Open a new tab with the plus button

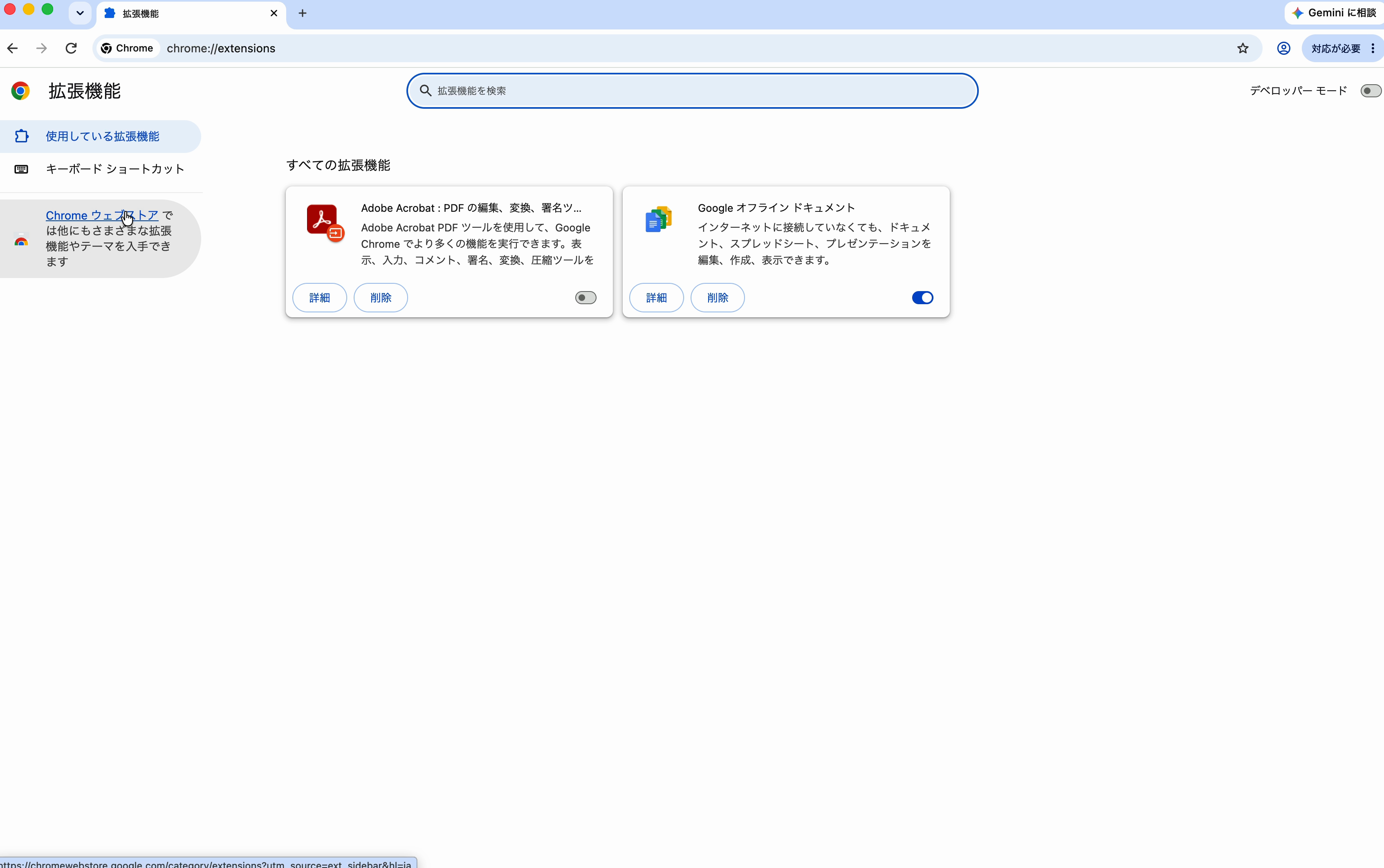click(x=303, y=13)
